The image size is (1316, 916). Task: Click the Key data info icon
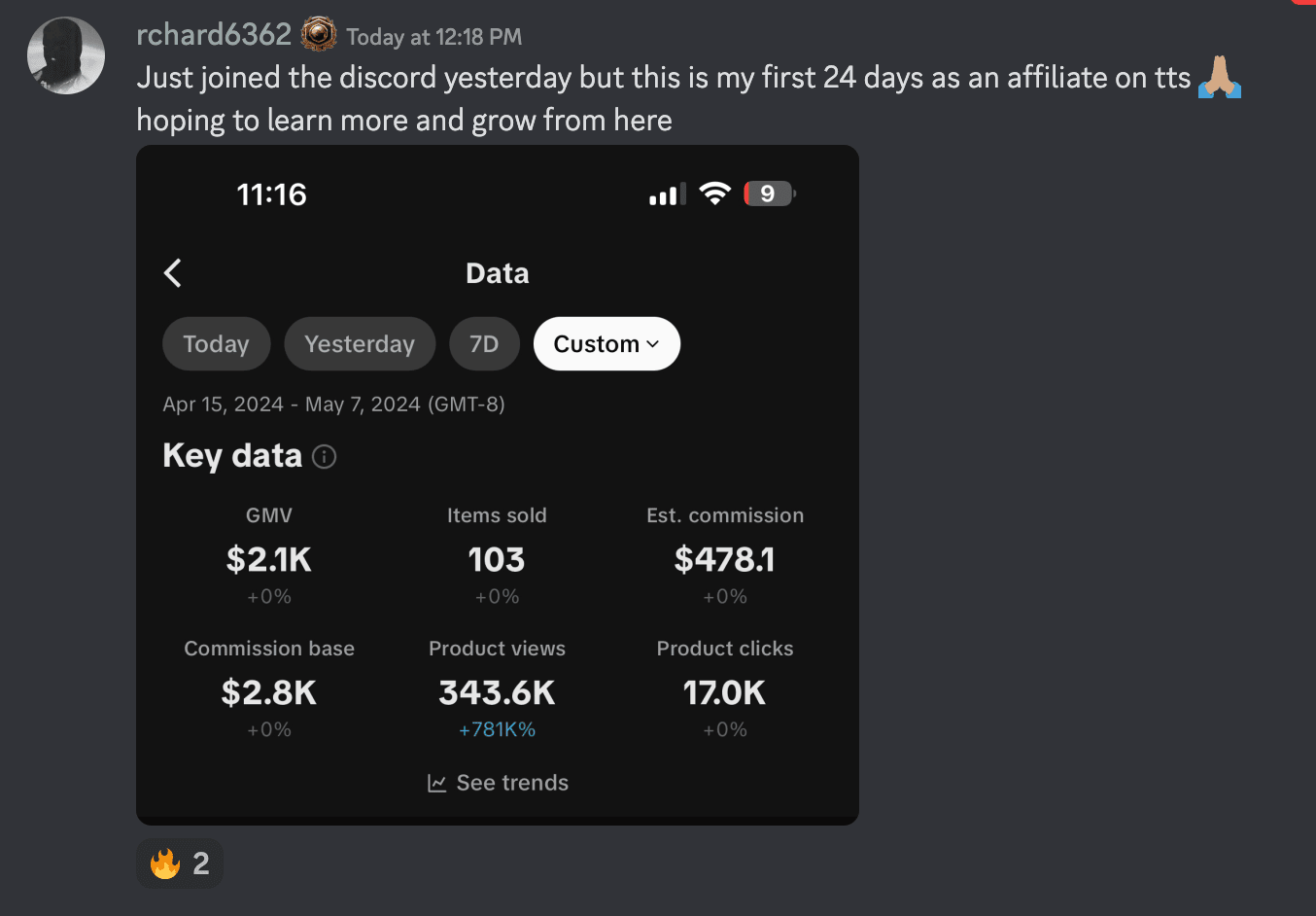pos(325,456)
